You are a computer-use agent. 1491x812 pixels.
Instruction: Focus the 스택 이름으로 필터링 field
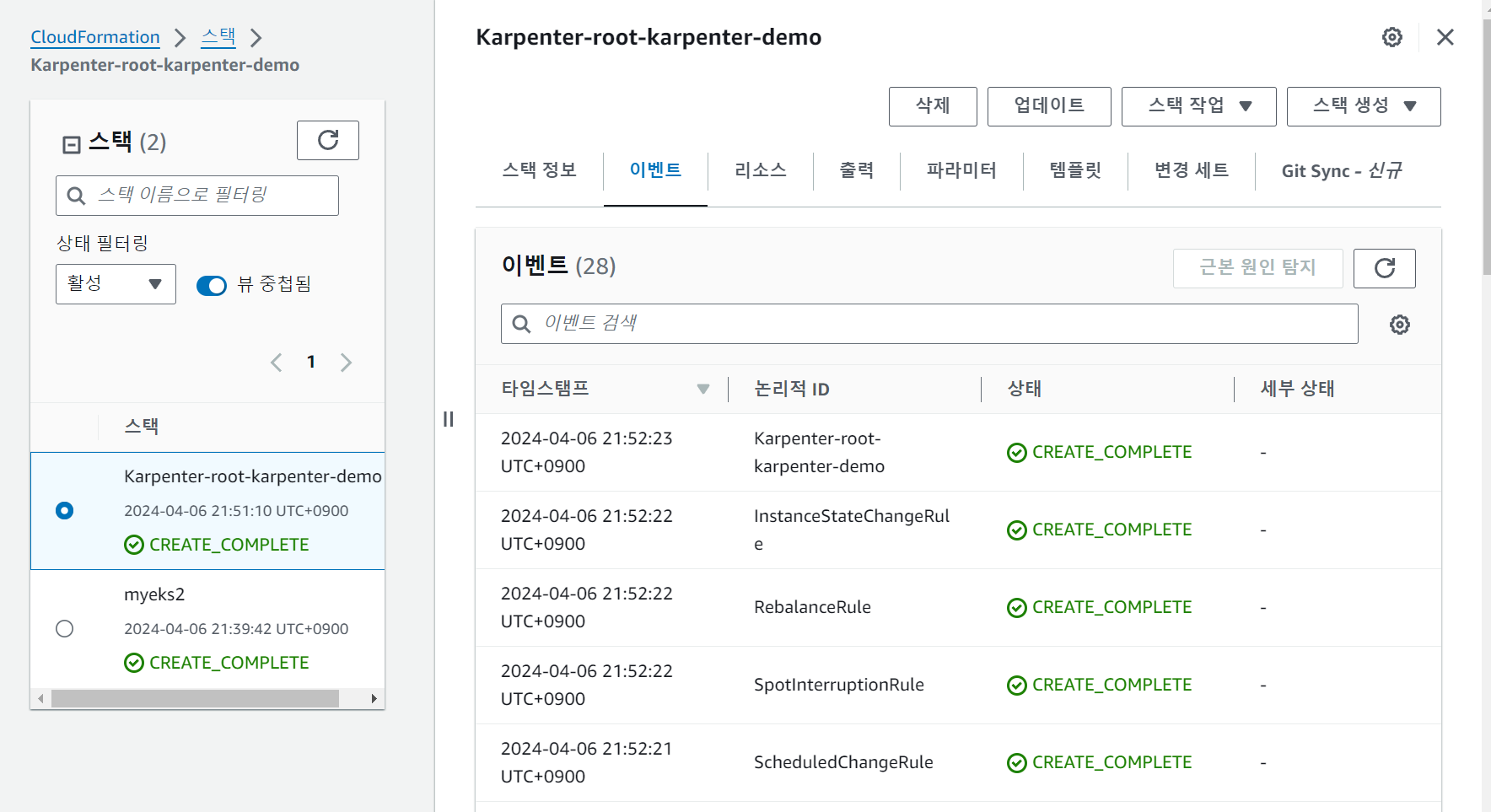coord(197,196)
